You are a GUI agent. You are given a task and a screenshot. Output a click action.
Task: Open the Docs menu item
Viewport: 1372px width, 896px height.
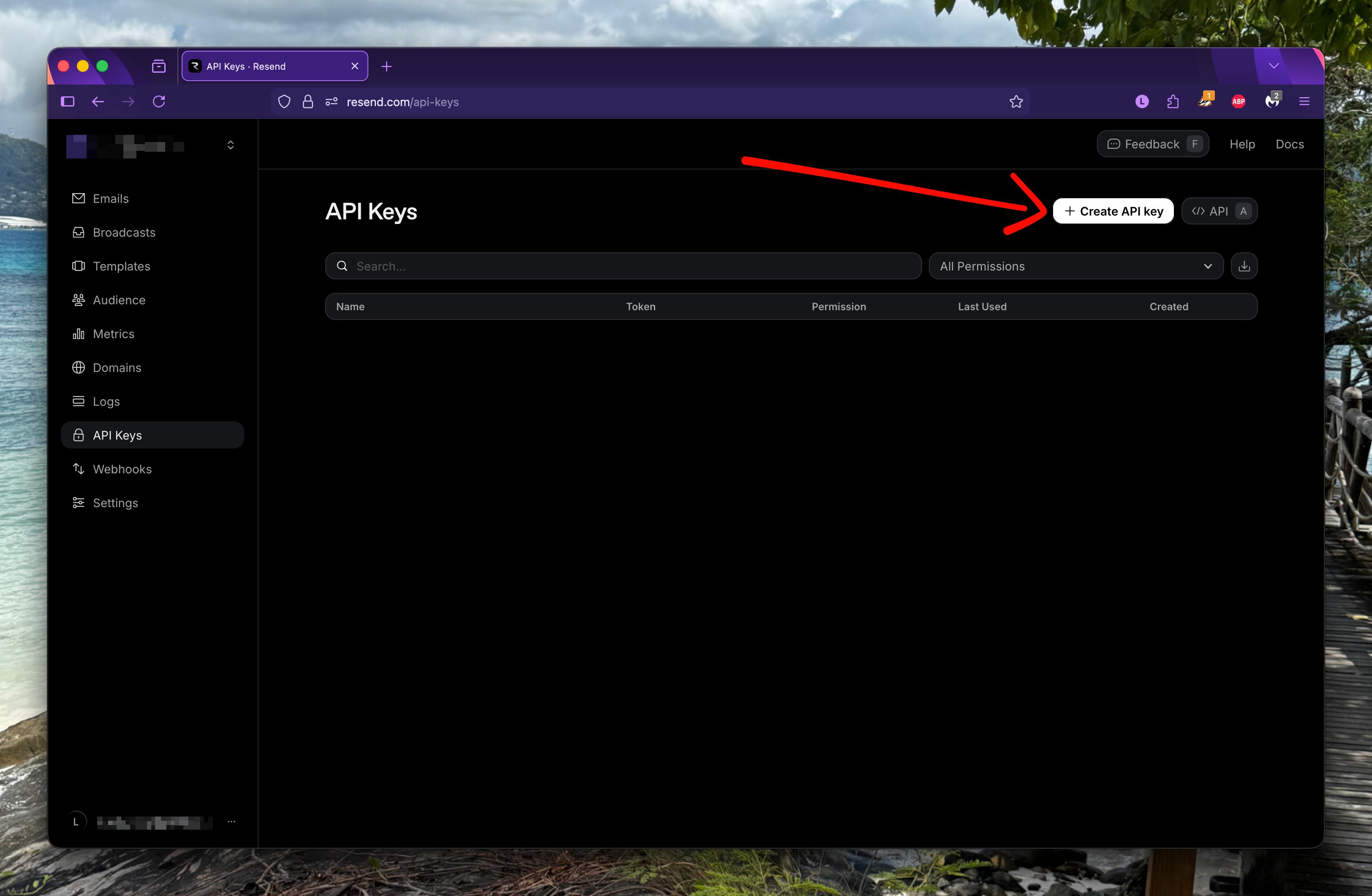1290,144
